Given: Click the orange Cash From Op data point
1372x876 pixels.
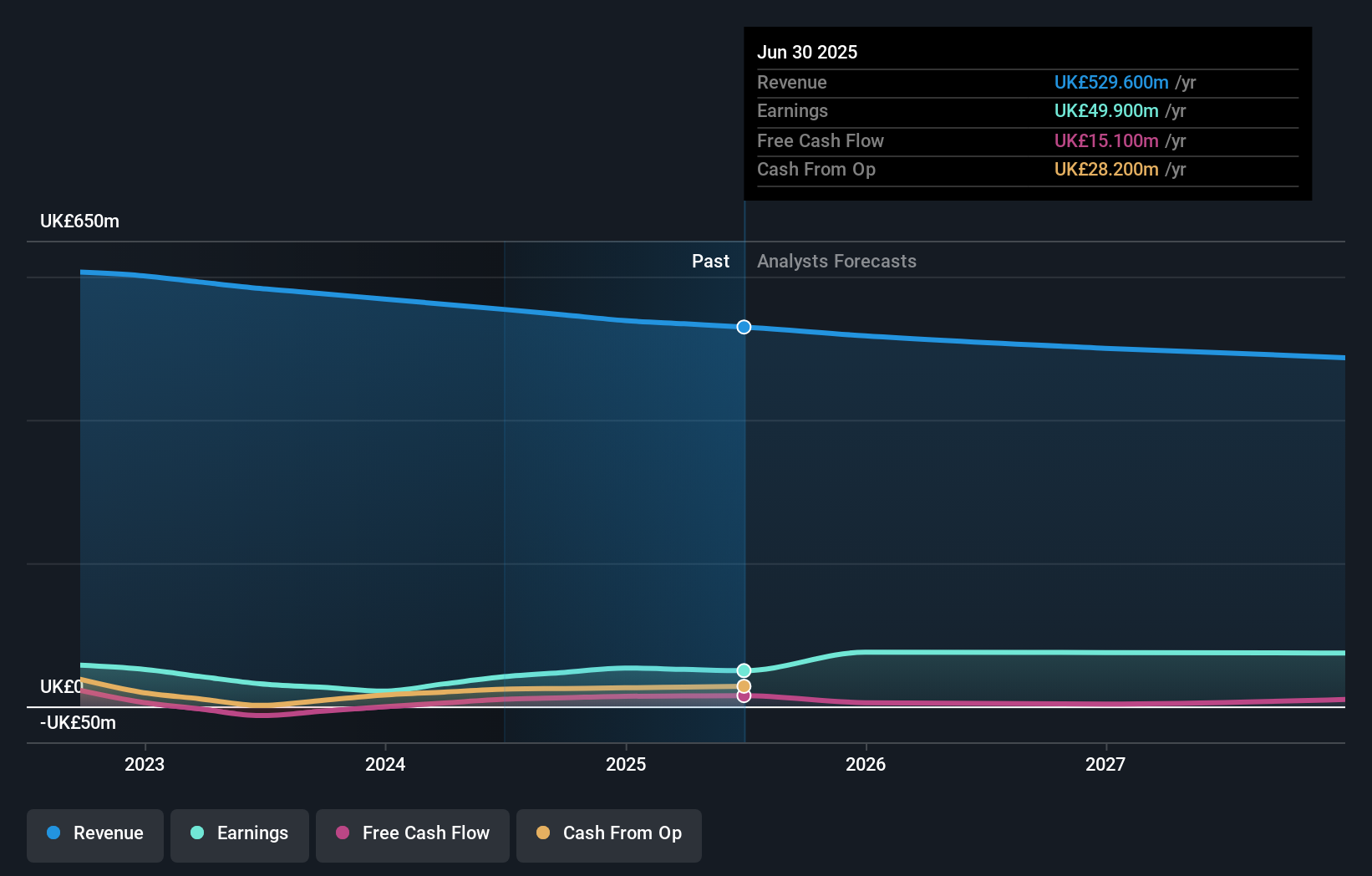Looking at the screenshot, I should (x=744, y=686).
